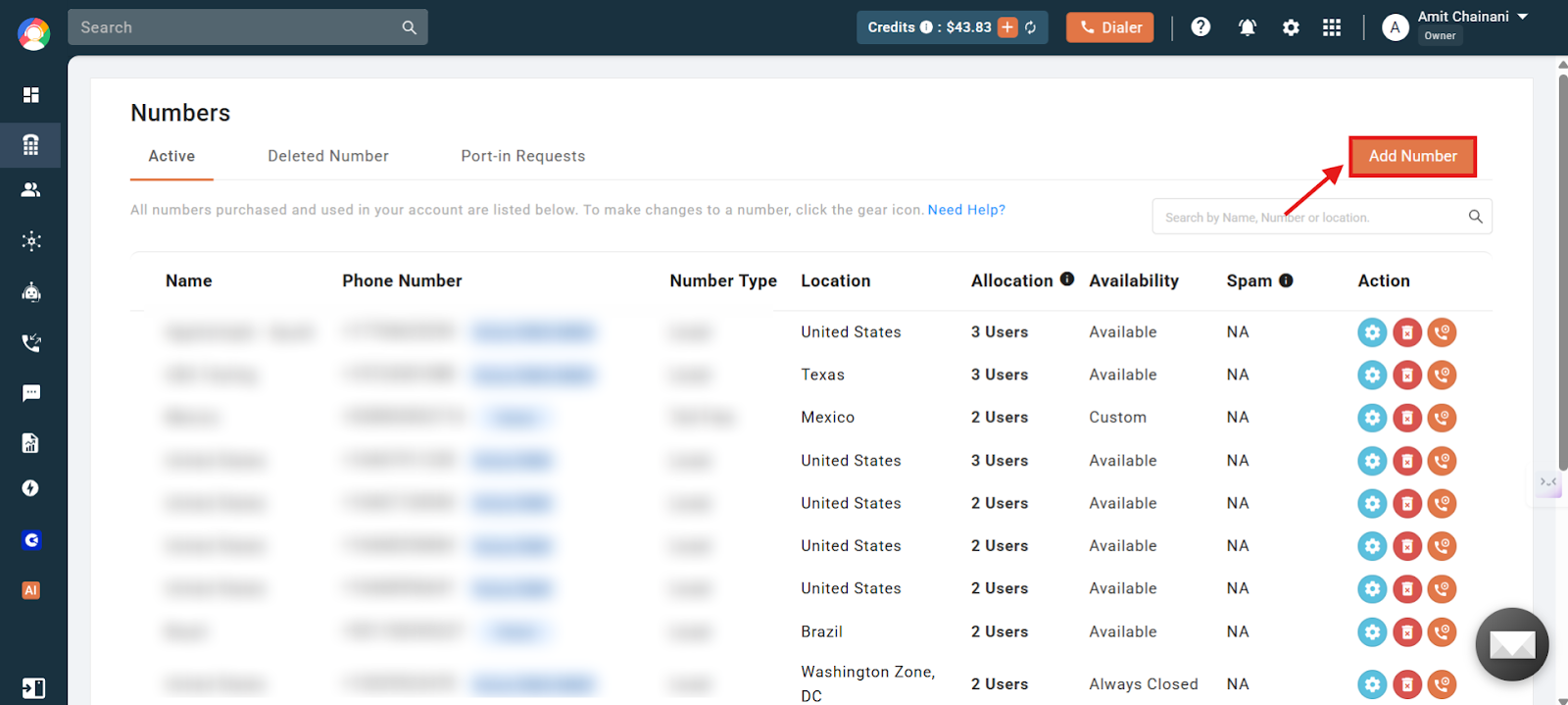Screen dimensions: 1568x705
Task: Click the magnifier in the numbers search box
Action: (x=1475, y=217)
